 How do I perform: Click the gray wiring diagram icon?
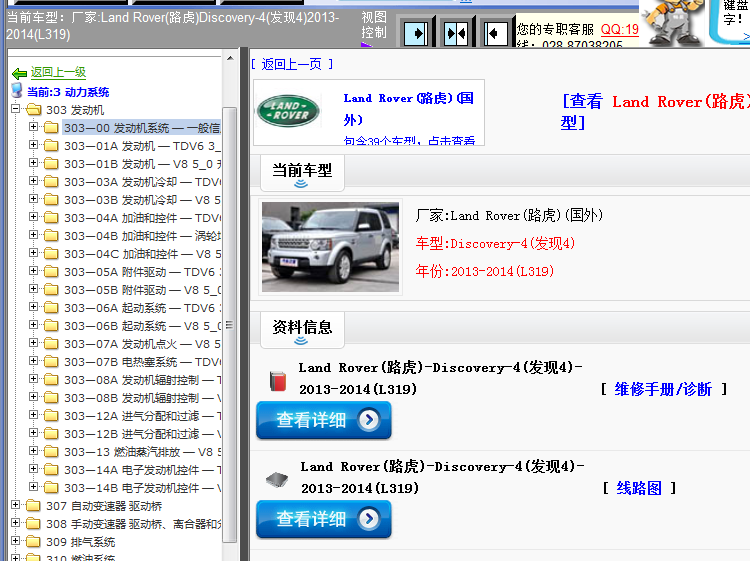click(x=277, y=479)
